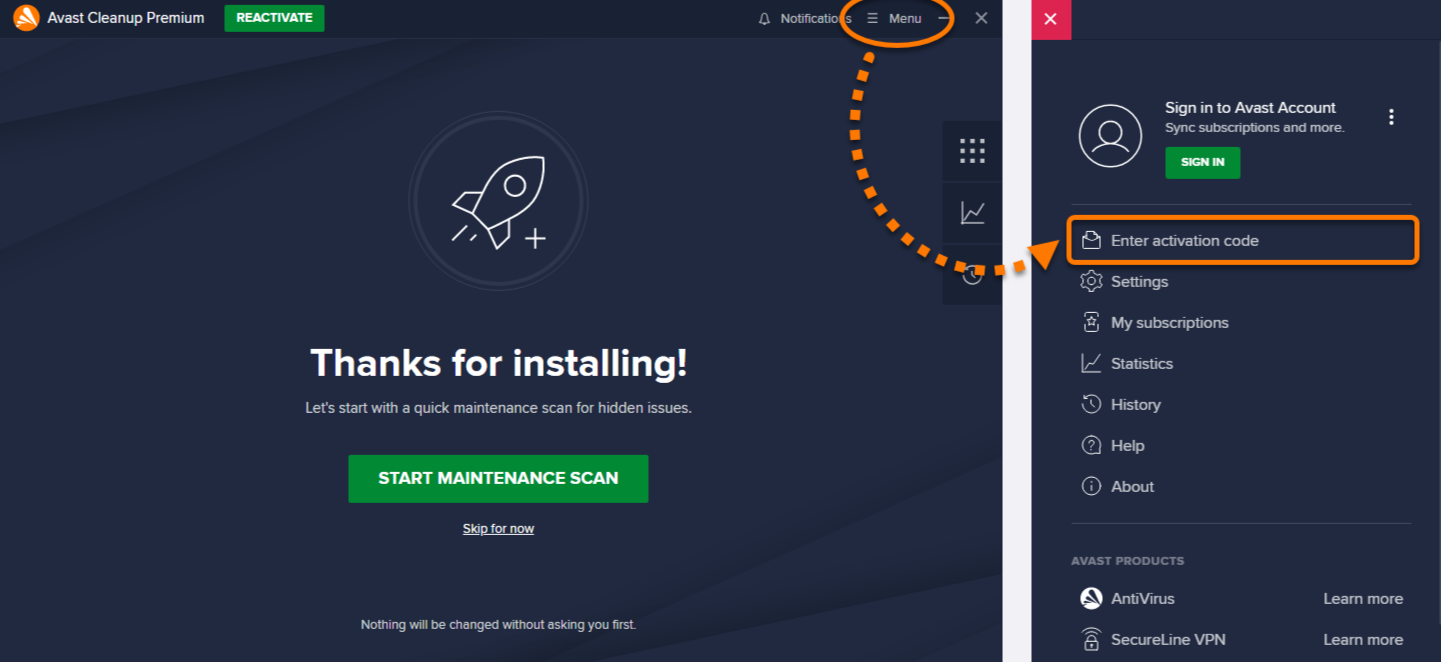Click START MAINTENANCE SCAN button
Screen dimensions: 1441x662
click(498, 478)
